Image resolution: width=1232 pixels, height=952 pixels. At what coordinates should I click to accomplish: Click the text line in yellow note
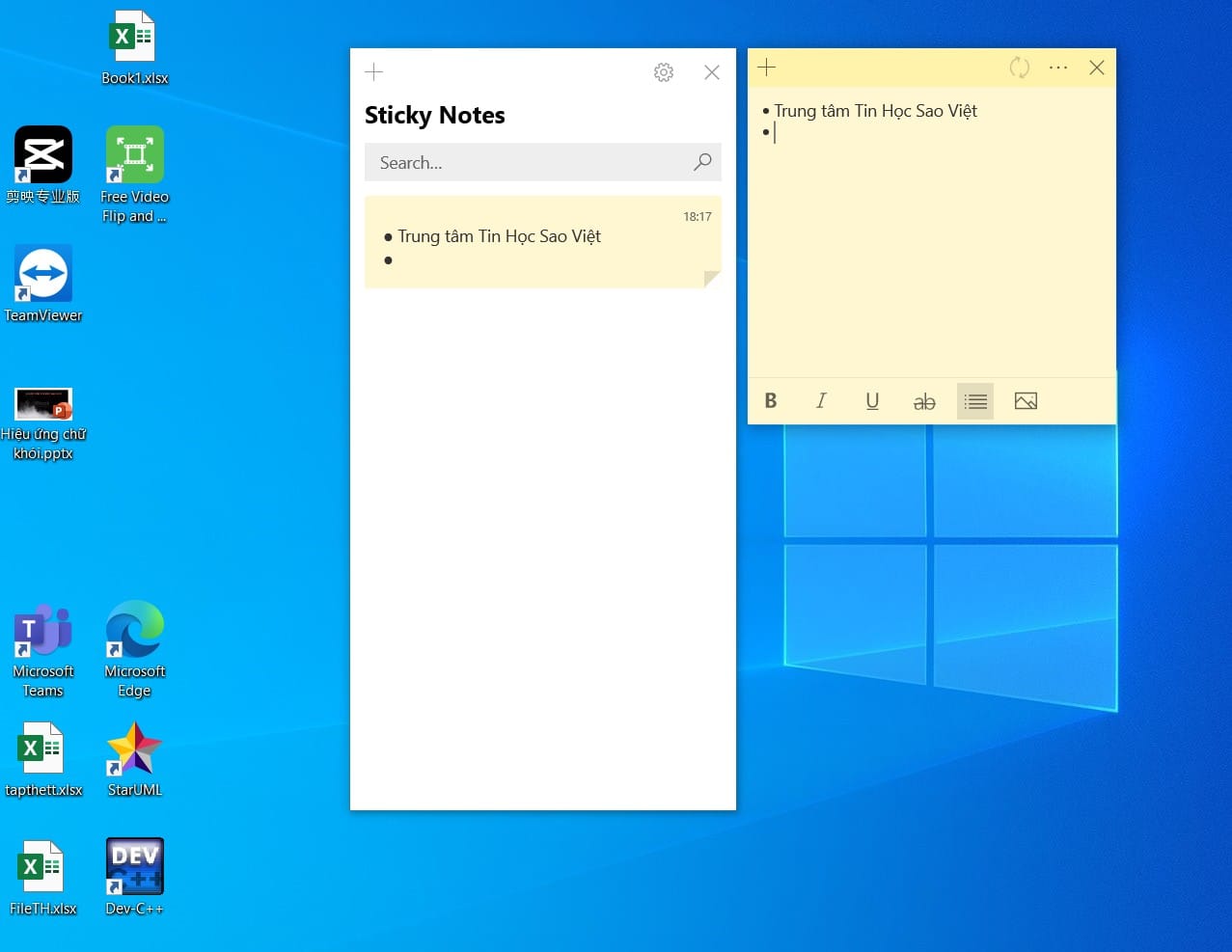pyautogui.click(x=875, y=111)
